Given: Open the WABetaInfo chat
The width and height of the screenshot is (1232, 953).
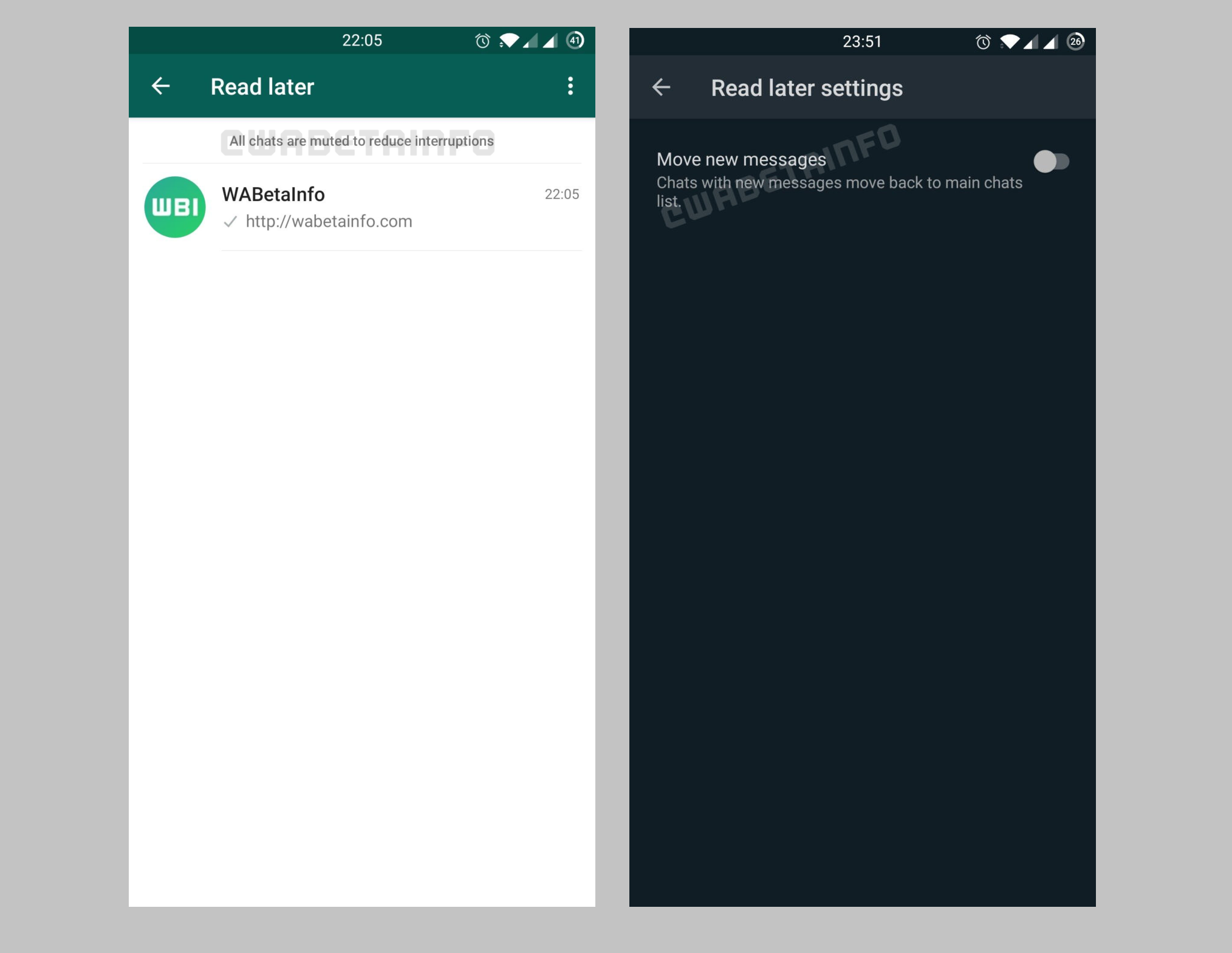Looking at the screenshot, I should pos(362,207).
